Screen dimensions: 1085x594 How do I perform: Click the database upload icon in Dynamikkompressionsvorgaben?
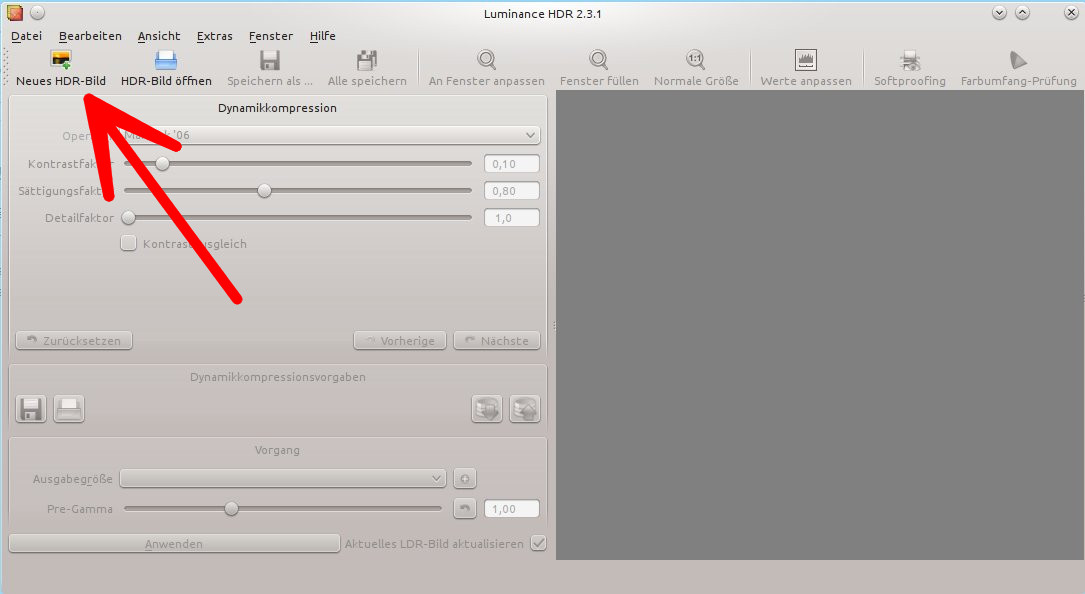[x=525, y=409]
